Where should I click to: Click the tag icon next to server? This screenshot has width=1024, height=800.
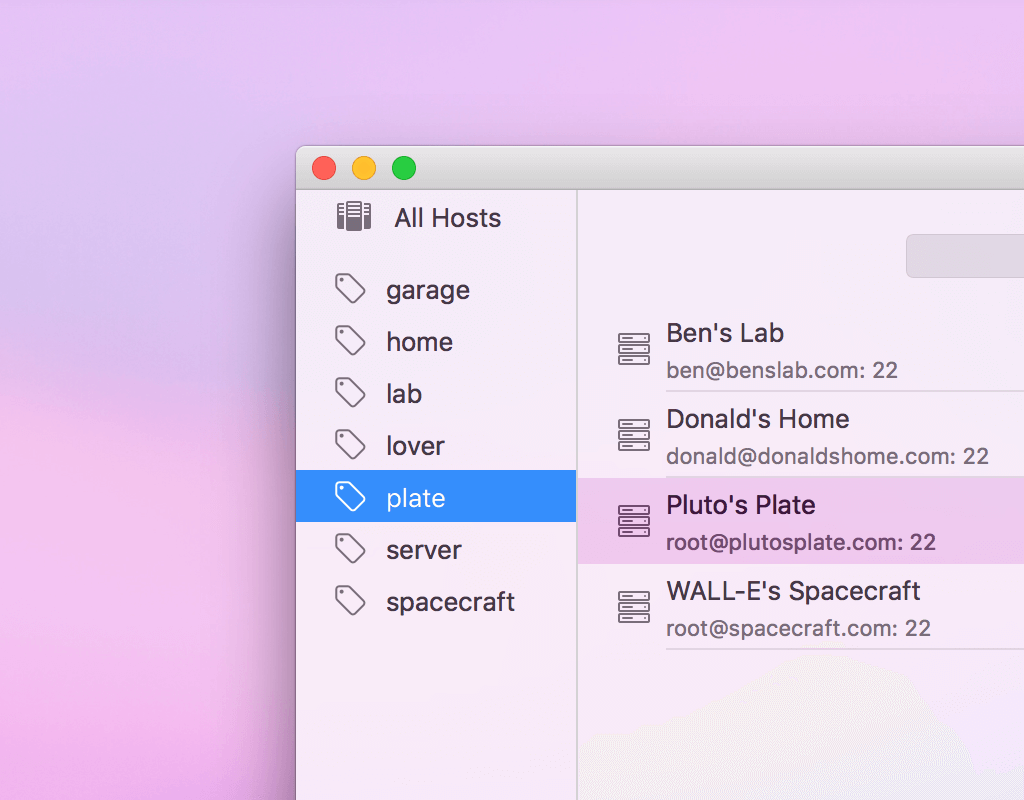point(350,549)
